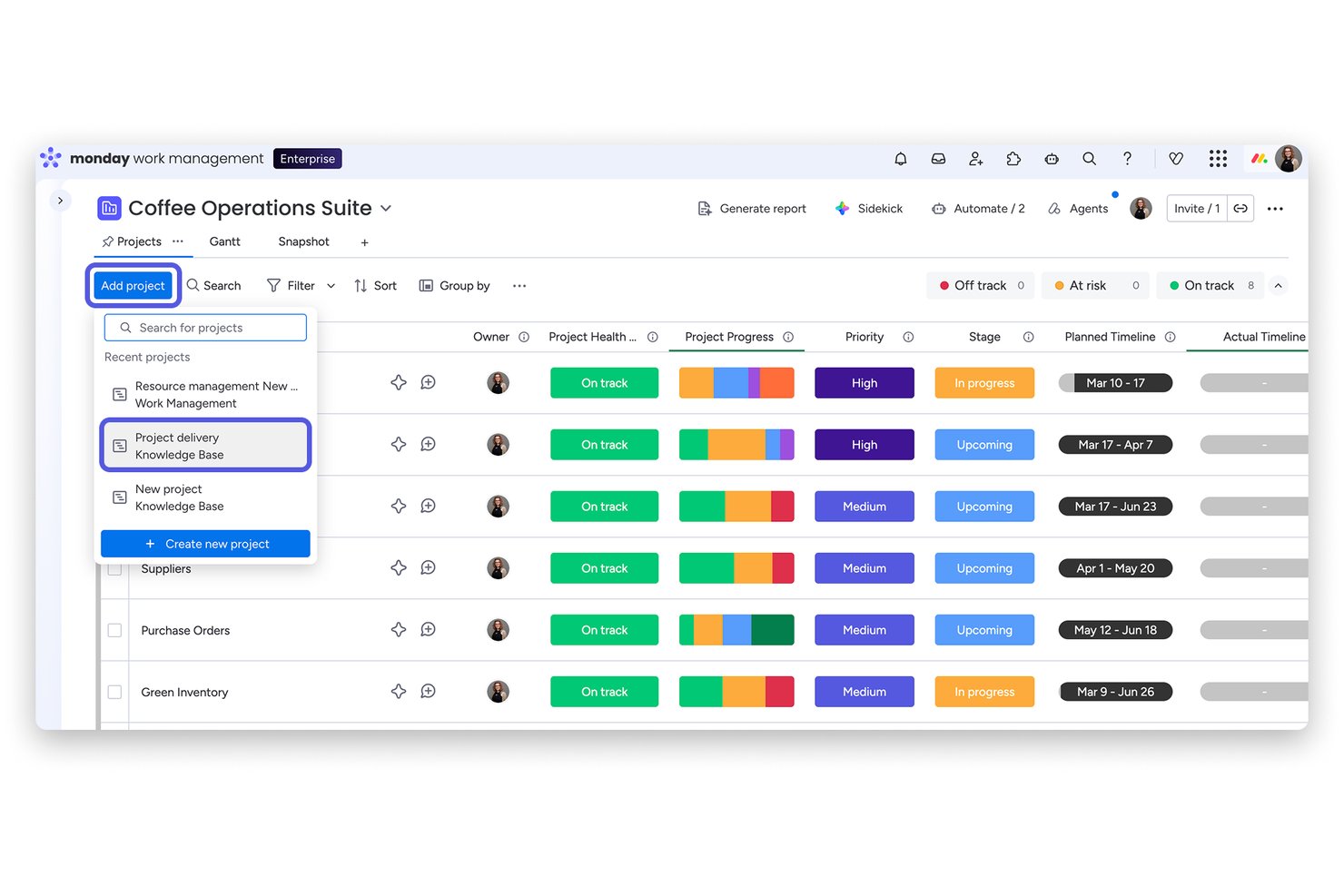Show Planned Timeline column info icon
This screenshot has height=896, width=1344.
click(1171, 337)
